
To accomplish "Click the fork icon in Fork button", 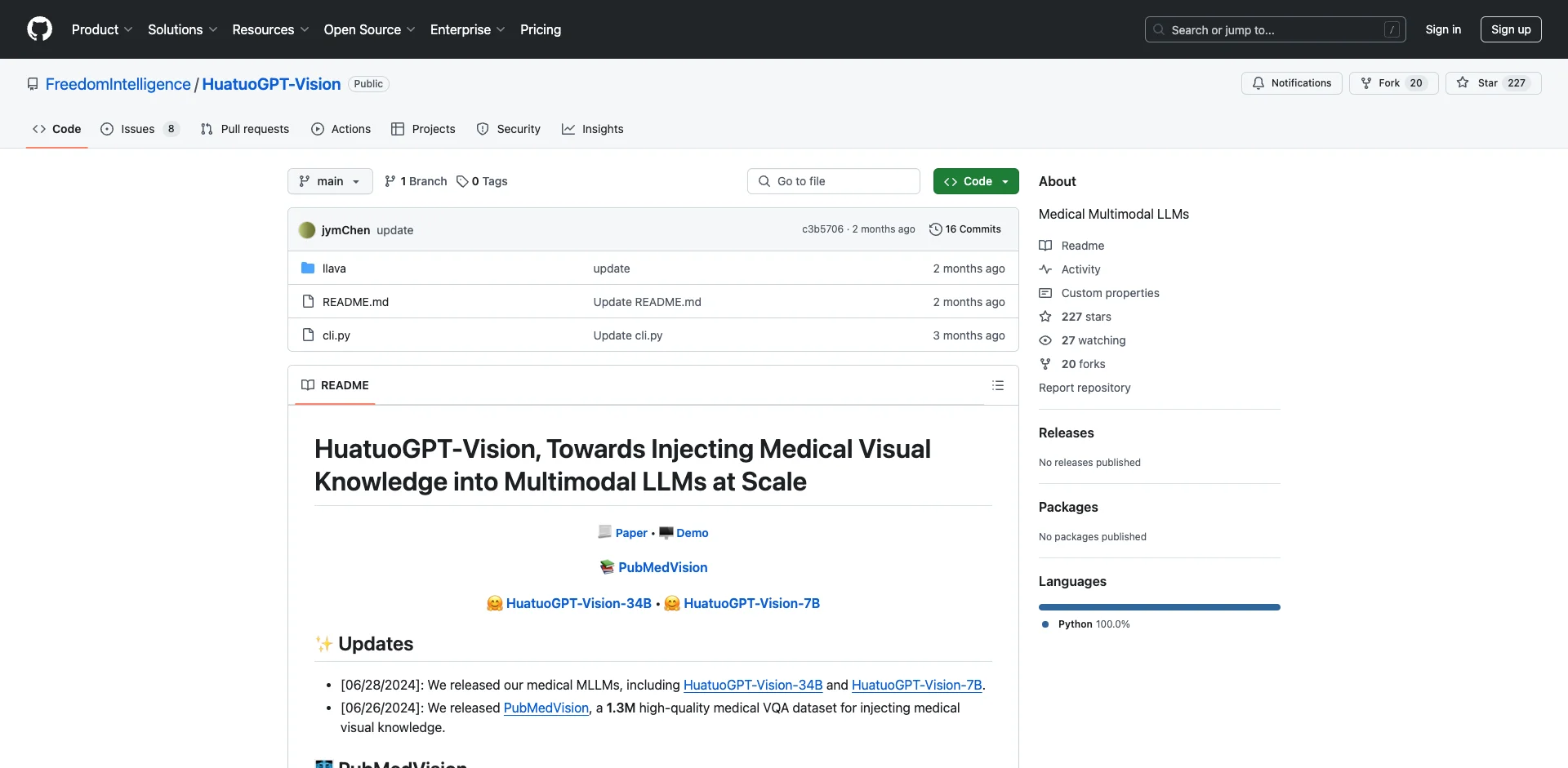I will click(x=1366, y=83).
